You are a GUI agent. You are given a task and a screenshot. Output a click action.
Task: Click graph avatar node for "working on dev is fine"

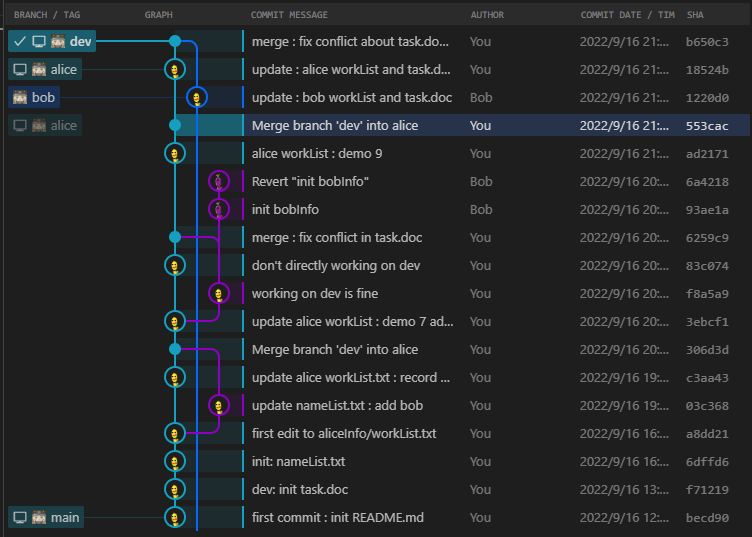coord(219,294)
